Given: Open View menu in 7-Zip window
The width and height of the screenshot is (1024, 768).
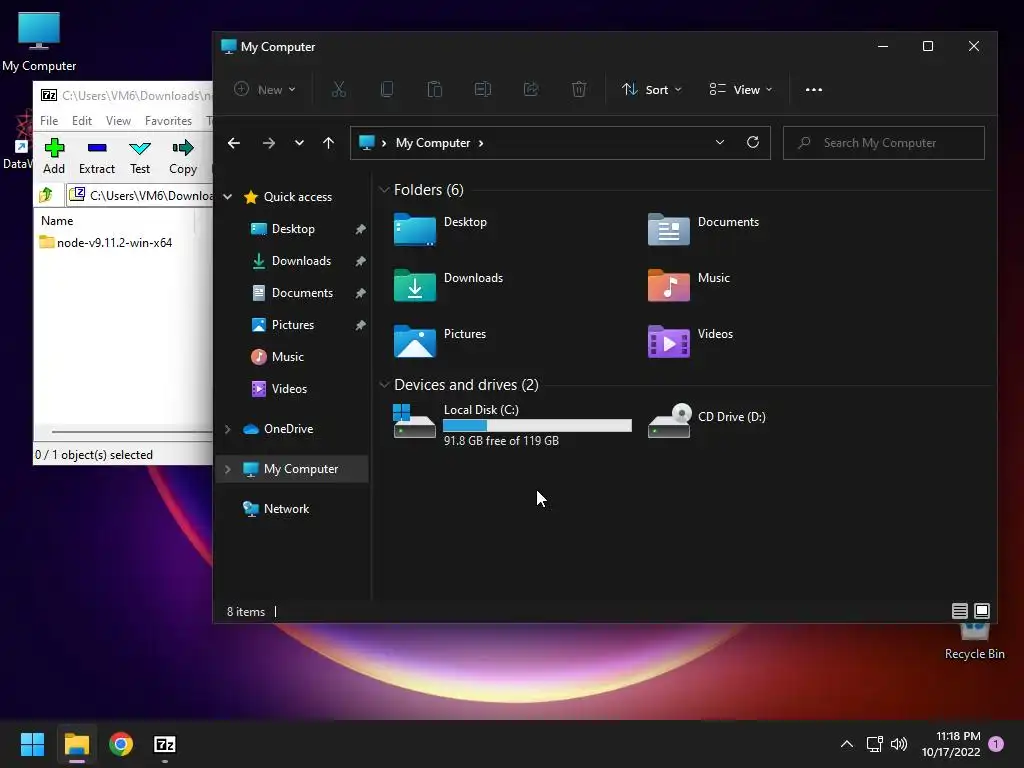Looking at the screenshot, I should tap(118, 121).
